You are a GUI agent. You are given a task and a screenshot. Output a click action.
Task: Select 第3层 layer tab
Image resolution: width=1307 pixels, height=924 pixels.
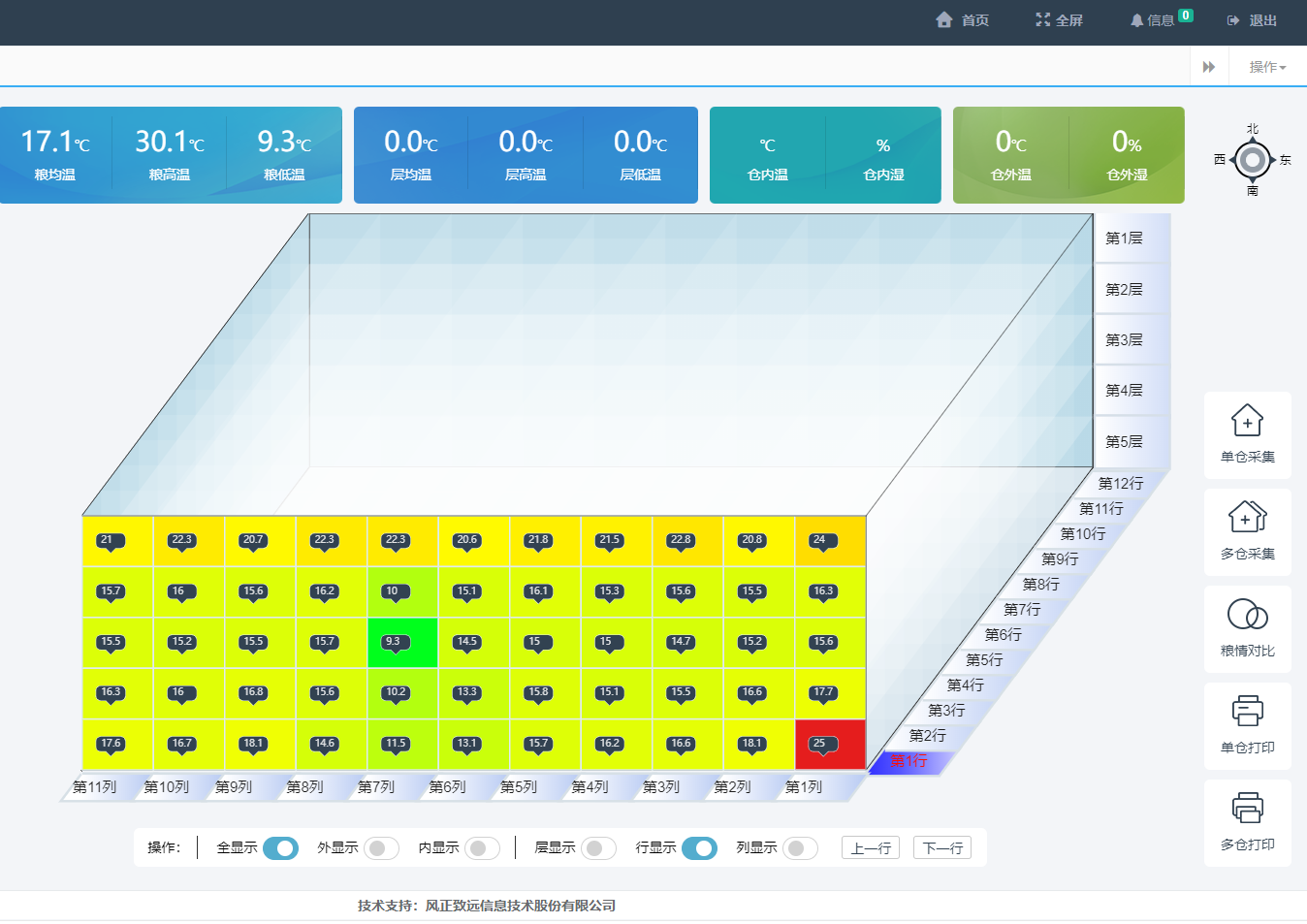click(x=1125, y=340)
